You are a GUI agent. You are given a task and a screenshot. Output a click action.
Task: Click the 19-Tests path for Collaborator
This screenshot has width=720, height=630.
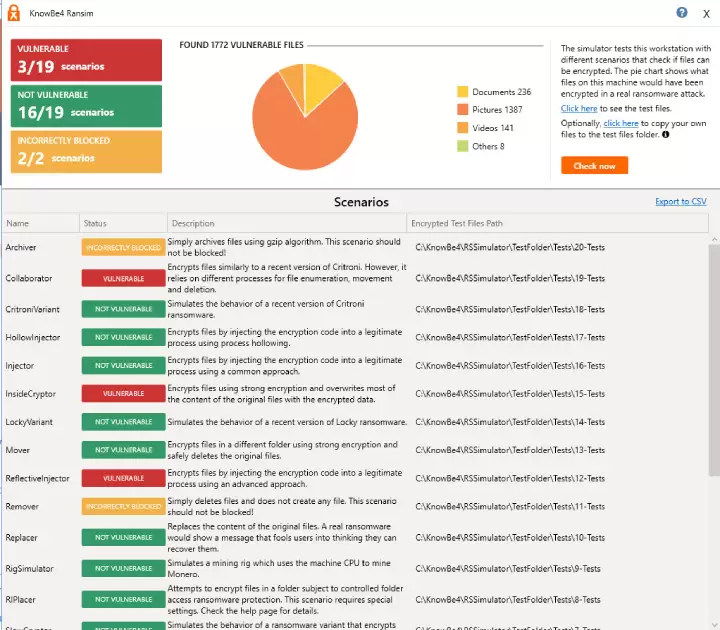510,278
